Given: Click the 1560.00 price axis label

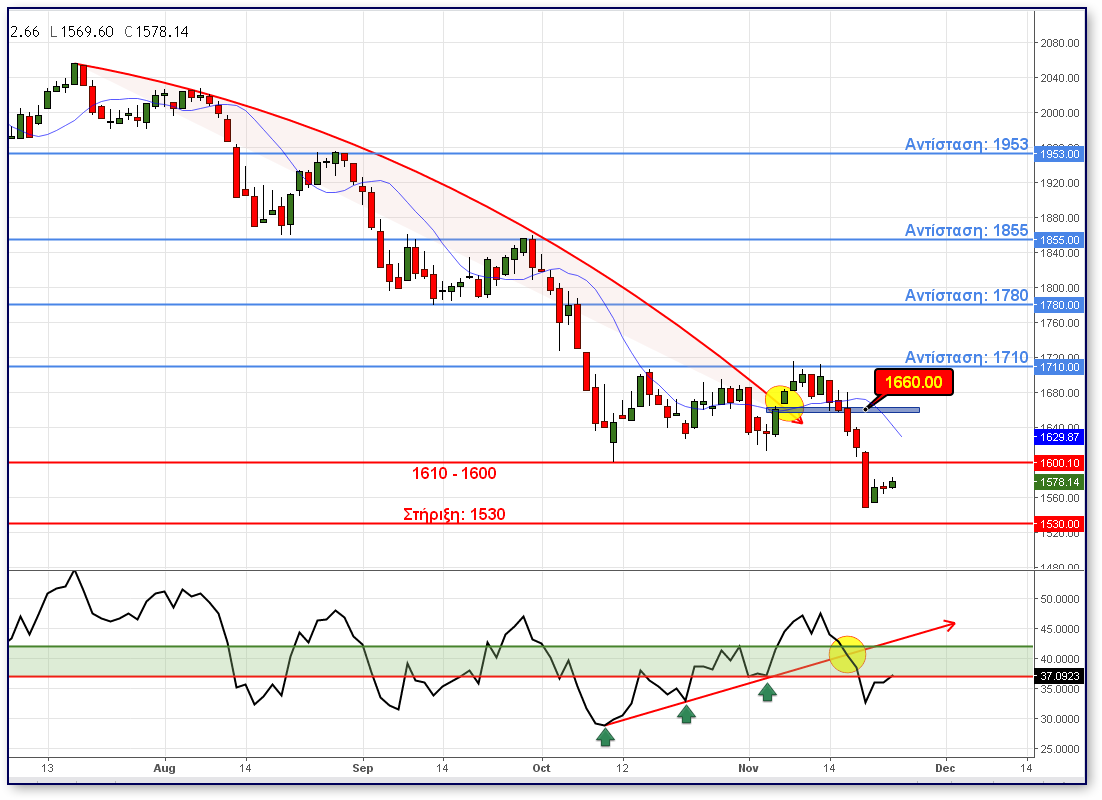Looking at the screenshot, I should (1060, 498).
